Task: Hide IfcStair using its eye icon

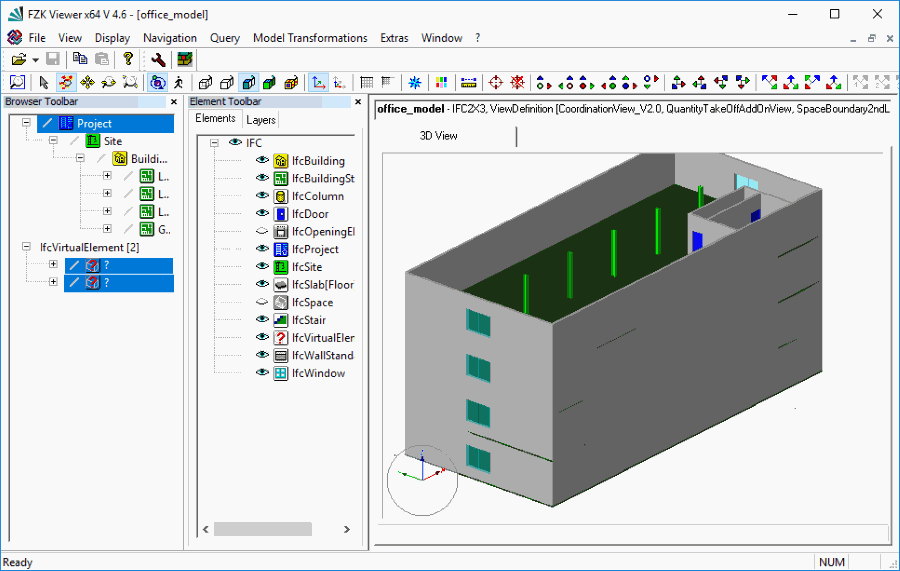Action: 262,320
